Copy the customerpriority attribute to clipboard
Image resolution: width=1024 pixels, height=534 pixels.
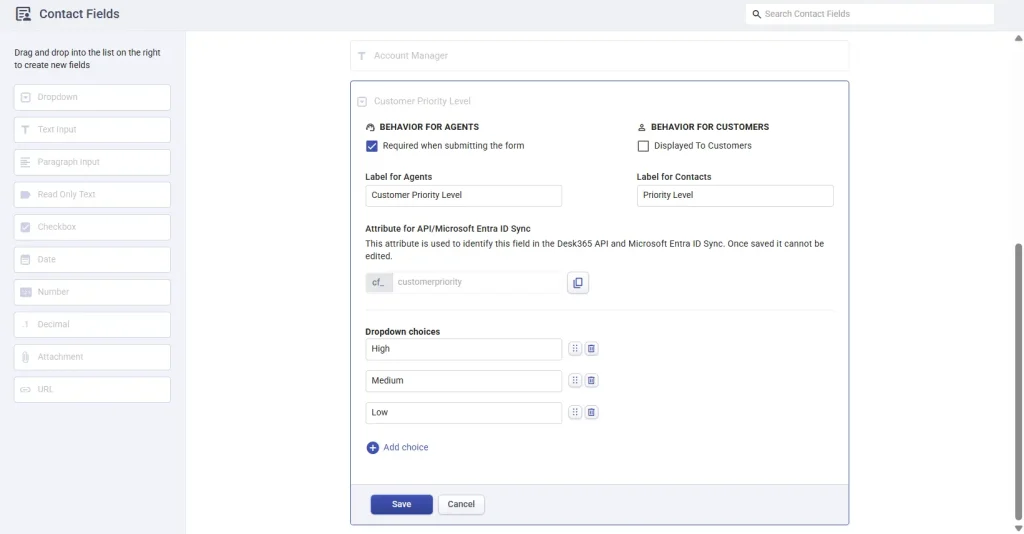pyautogui.click(x=578, y=283)
